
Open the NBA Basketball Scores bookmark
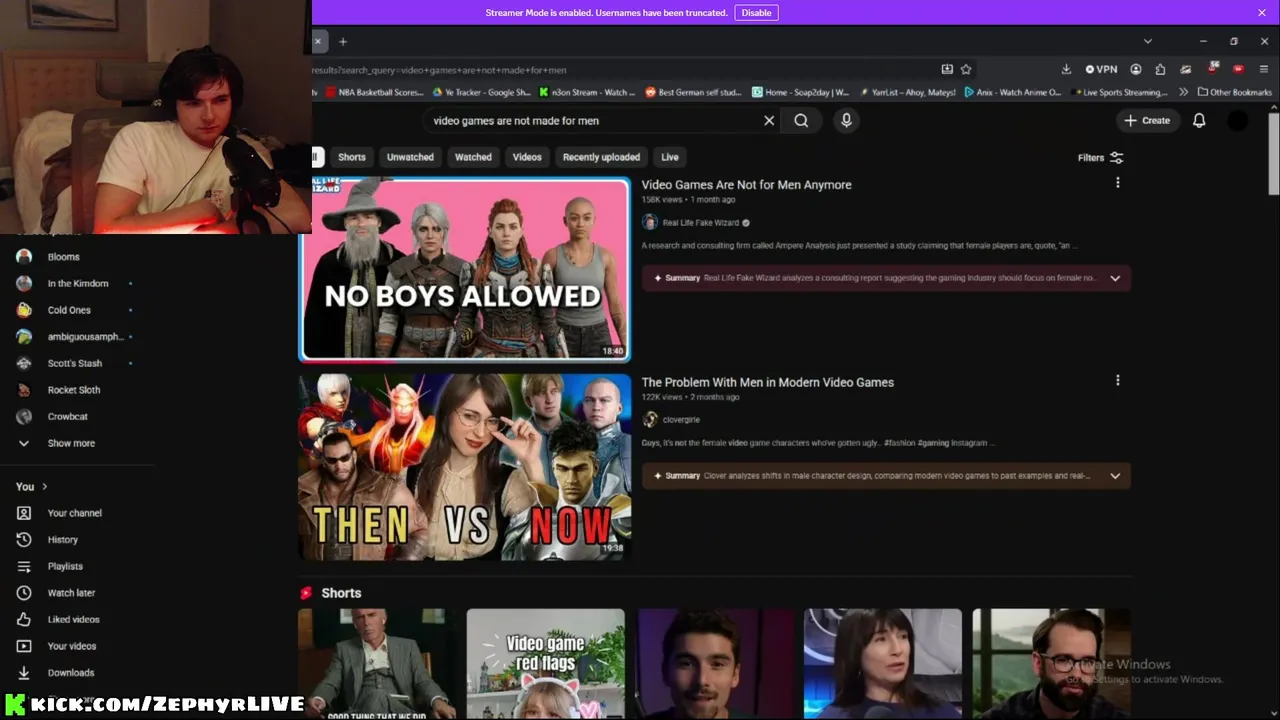click(x=375, y=92)
